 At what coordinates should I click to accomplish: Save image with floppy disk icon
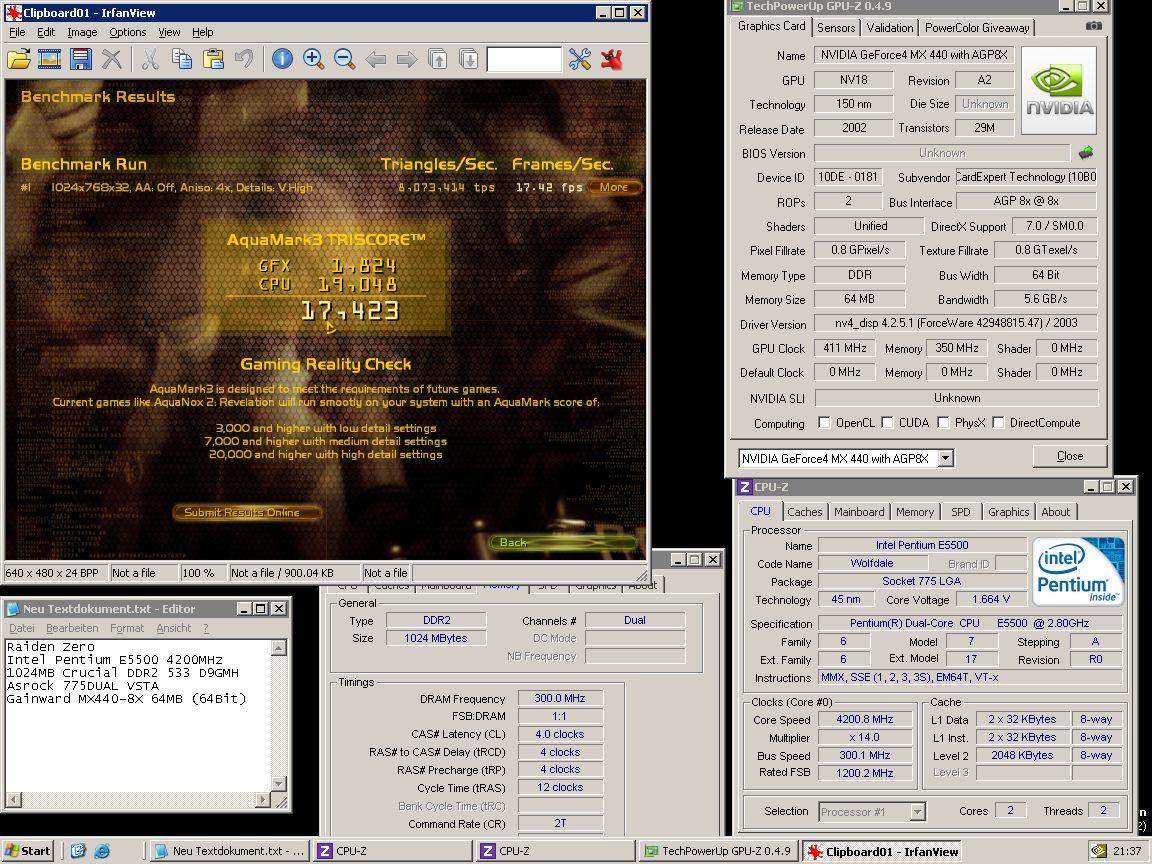click(80, 59)
